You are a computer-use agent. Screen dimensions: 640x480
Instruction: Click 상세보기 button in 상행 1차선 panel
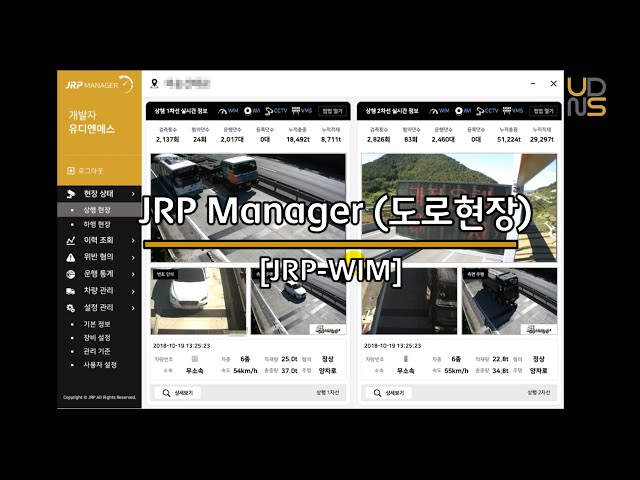(x=178, y=393)
